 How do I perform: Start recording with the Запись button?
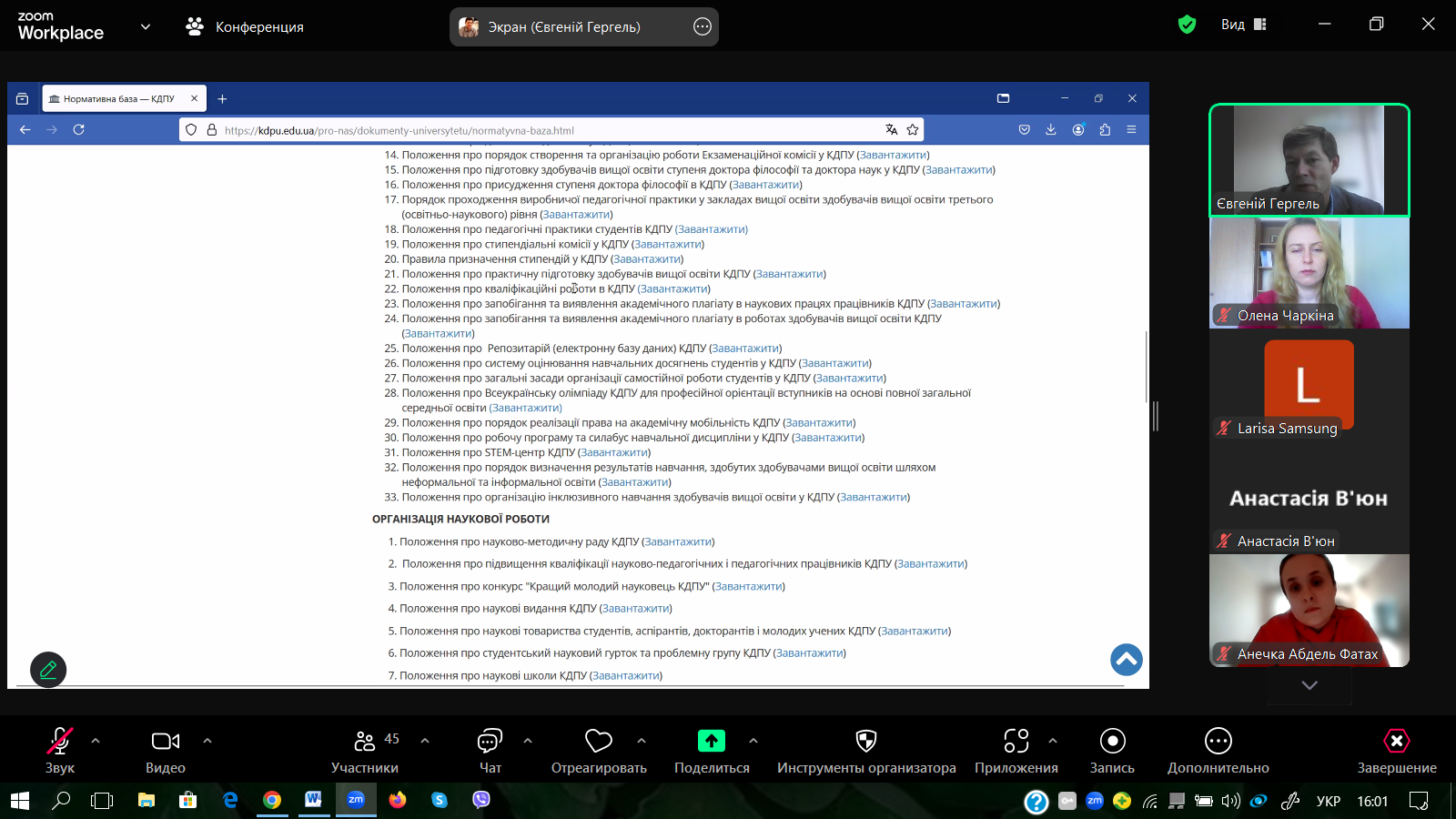pos(1112,750)
